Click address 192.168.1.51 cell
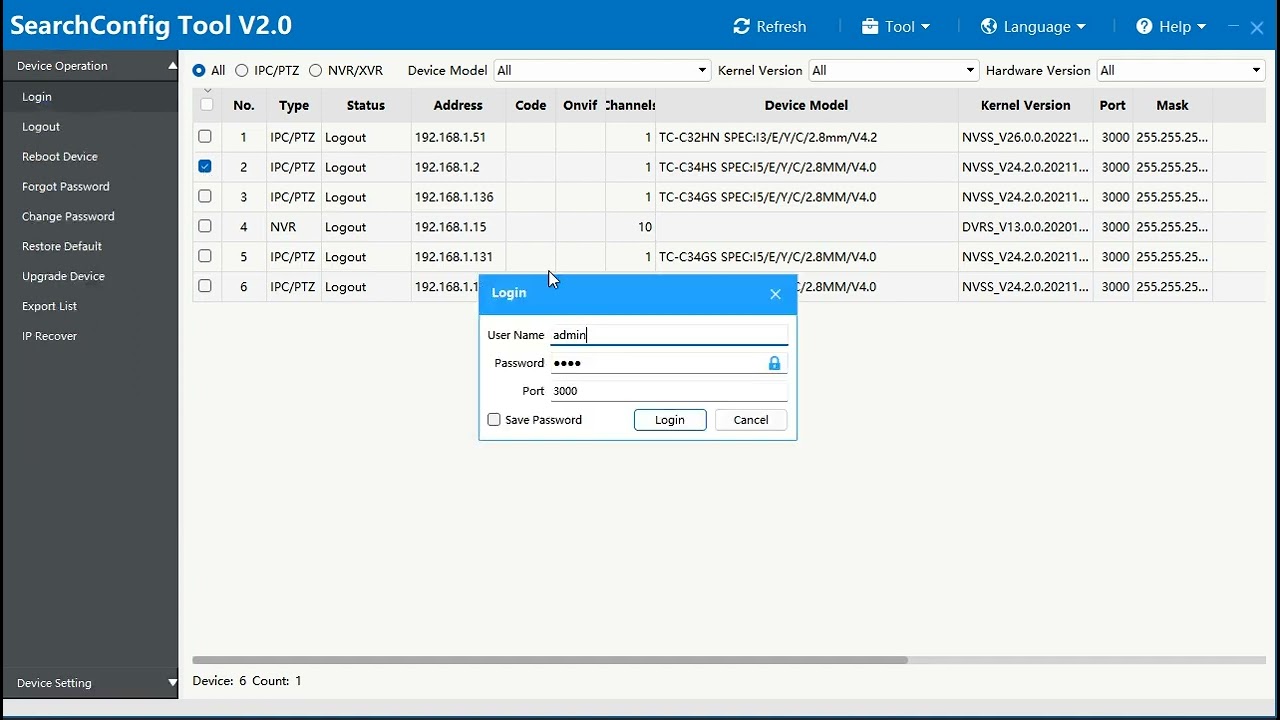 pos(458,137)
